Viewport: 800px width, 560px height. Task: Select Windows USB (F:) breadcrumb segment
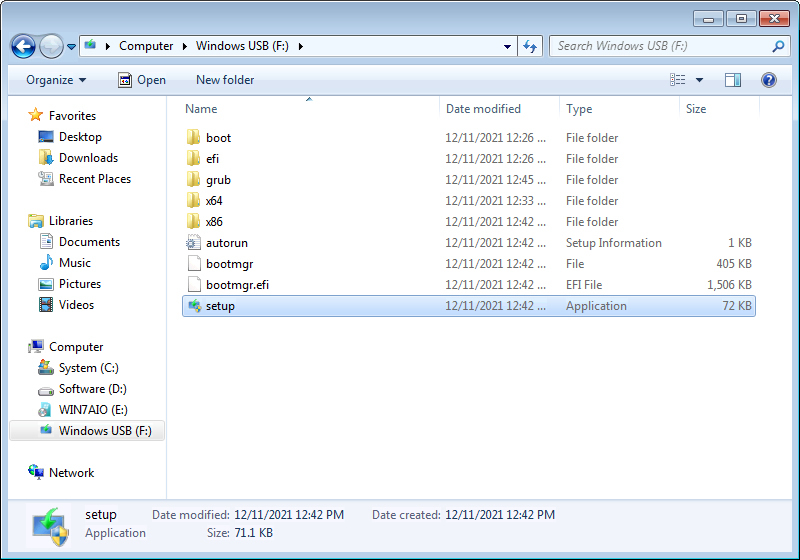(242, 46)
